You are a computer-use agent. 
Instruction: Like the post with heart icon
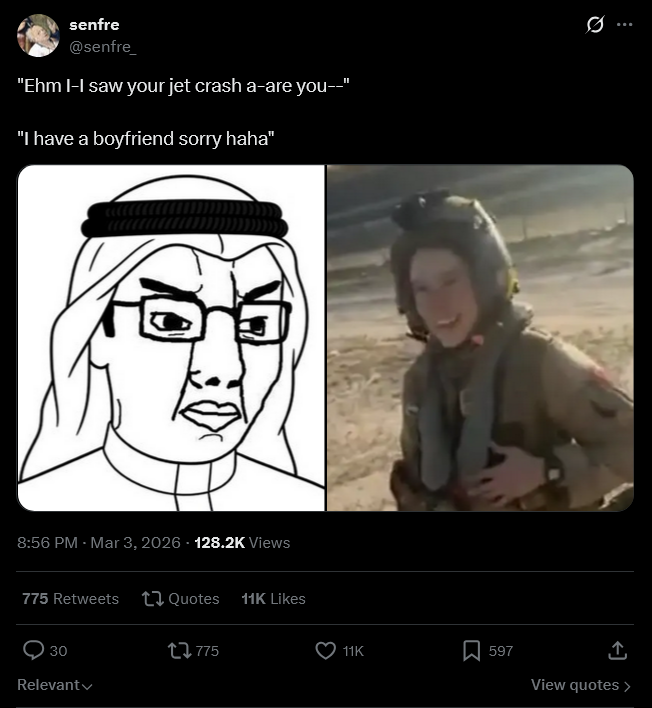325,651
